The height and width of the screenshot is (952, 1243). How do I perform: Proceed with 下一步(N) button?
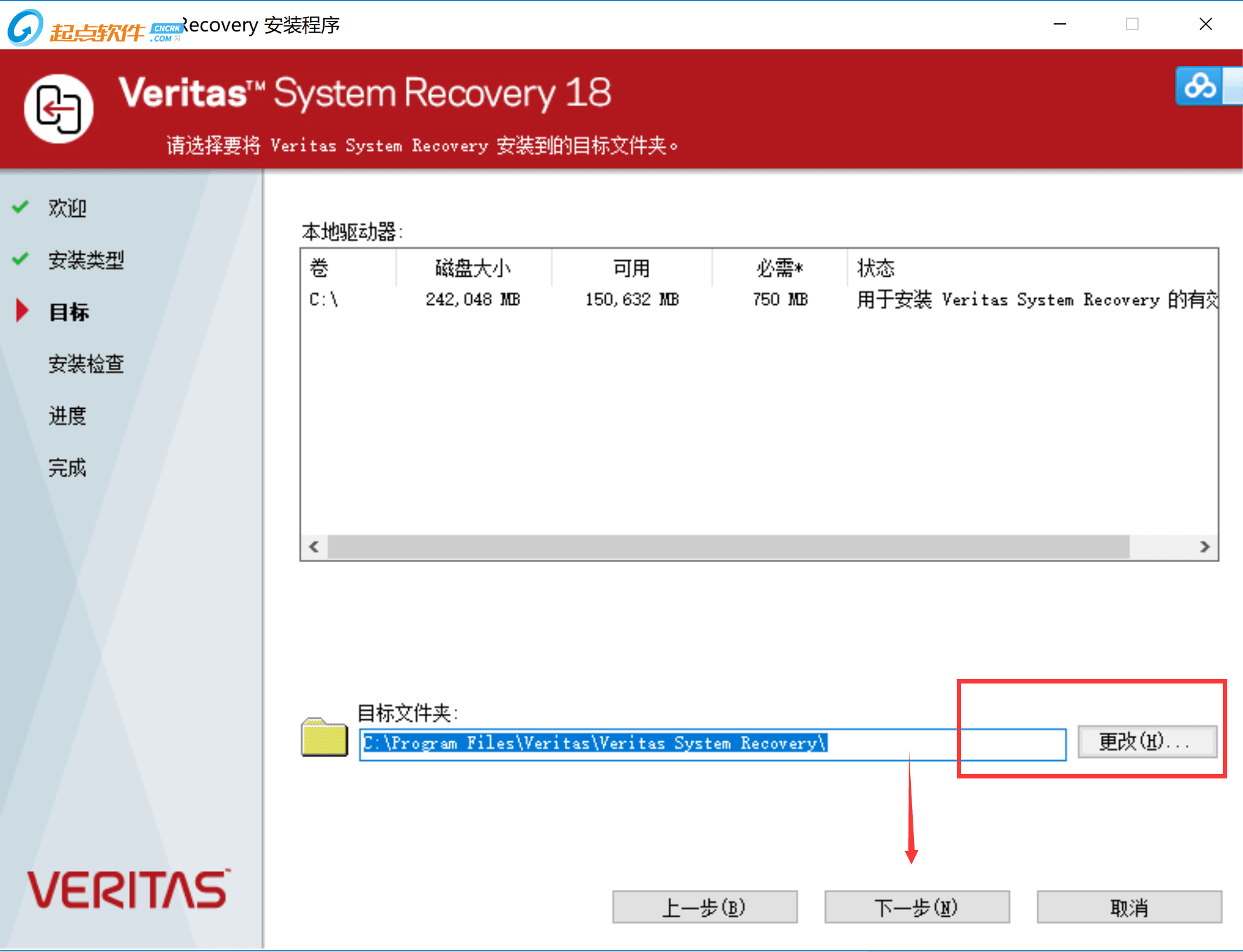click(x=917, y=907)
